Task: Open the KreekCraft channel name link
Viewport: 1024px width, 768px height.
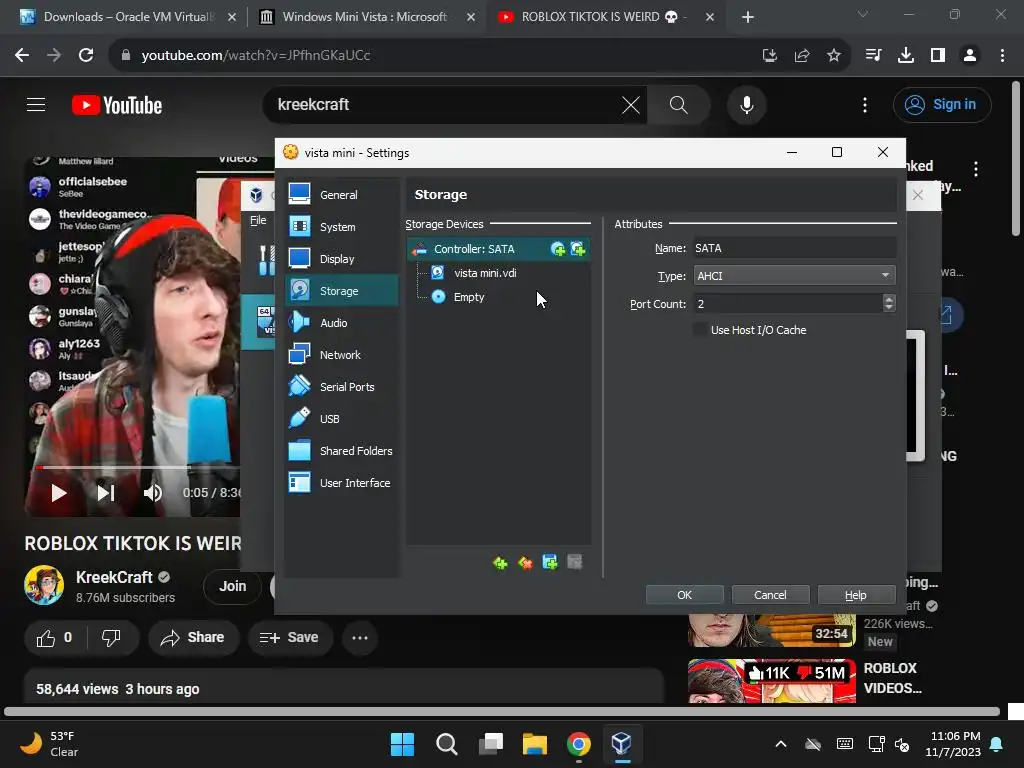Action: pos(114,577)
